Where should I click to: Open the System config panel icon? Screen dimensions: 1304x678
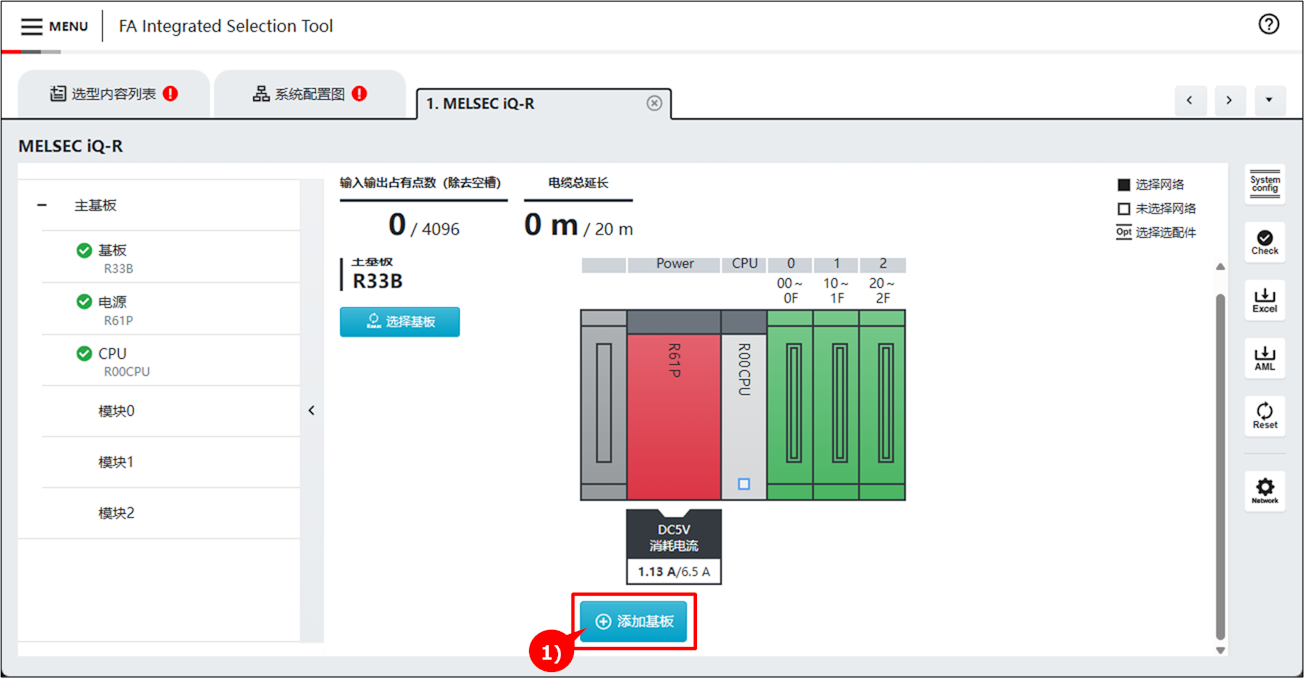point(1265,184)
